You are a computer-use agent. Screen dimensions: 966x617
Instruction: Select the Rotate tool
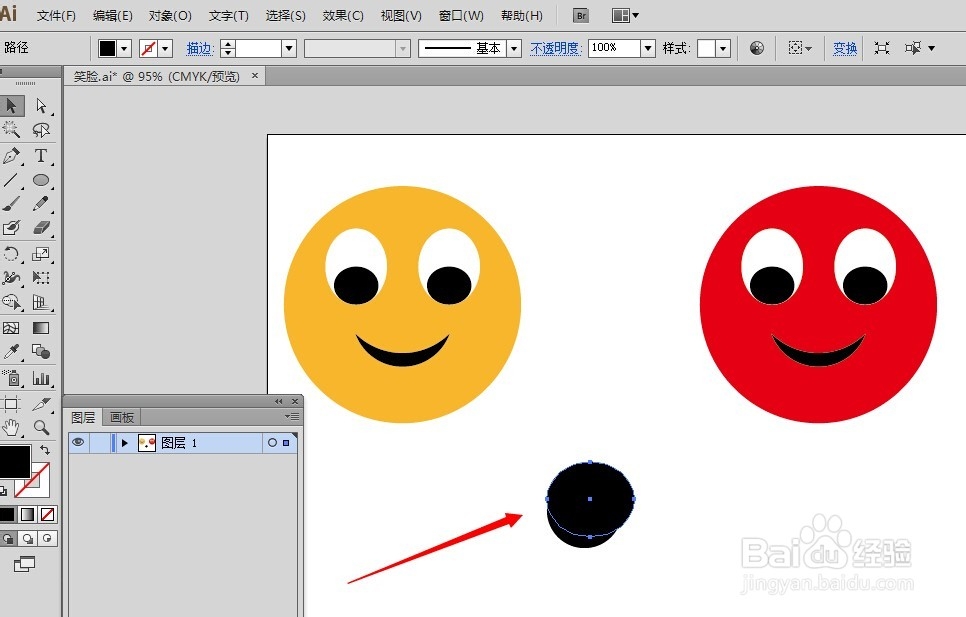tap(11, 253)
